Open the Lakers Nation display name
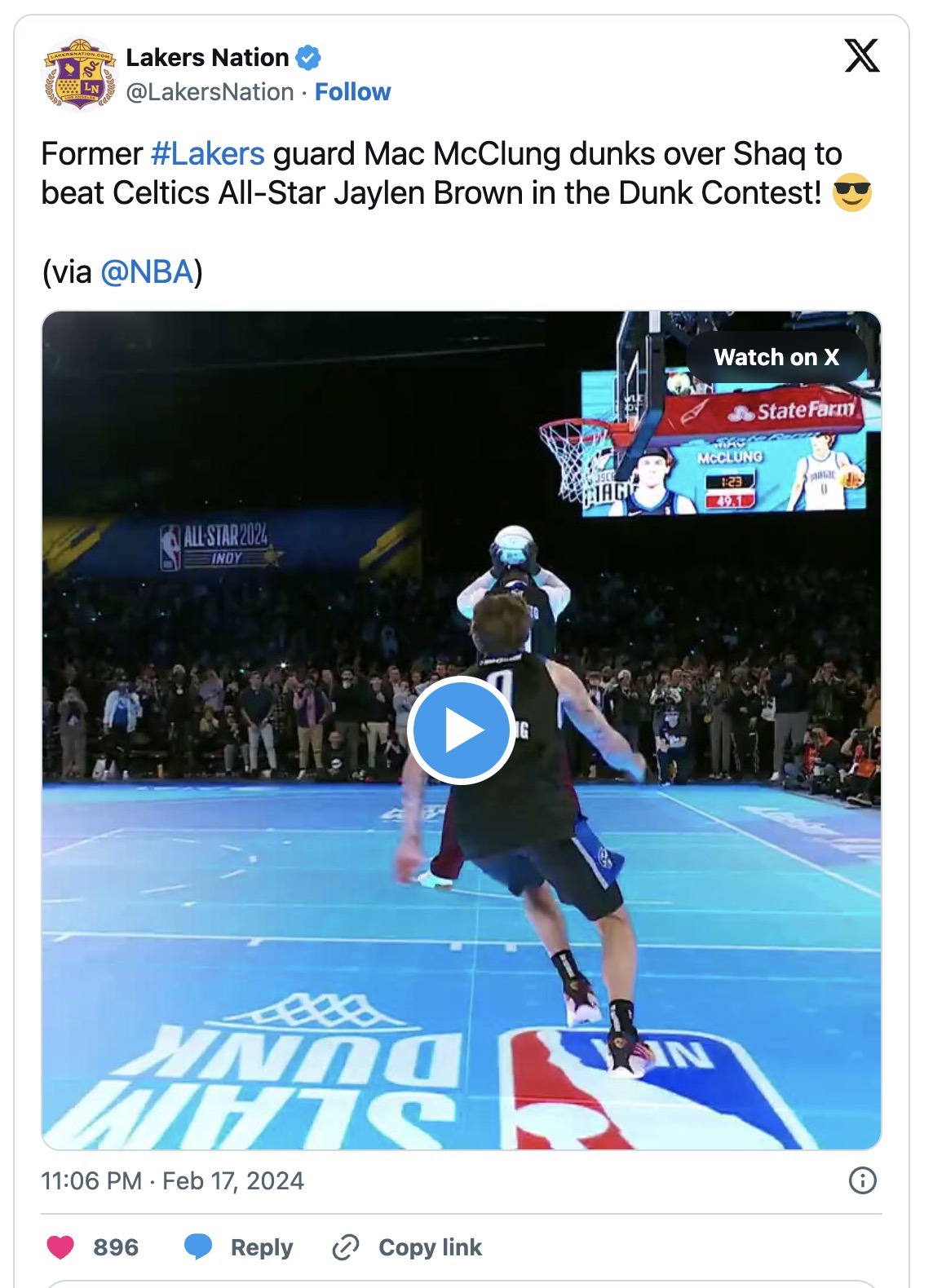 coord(207,58)
